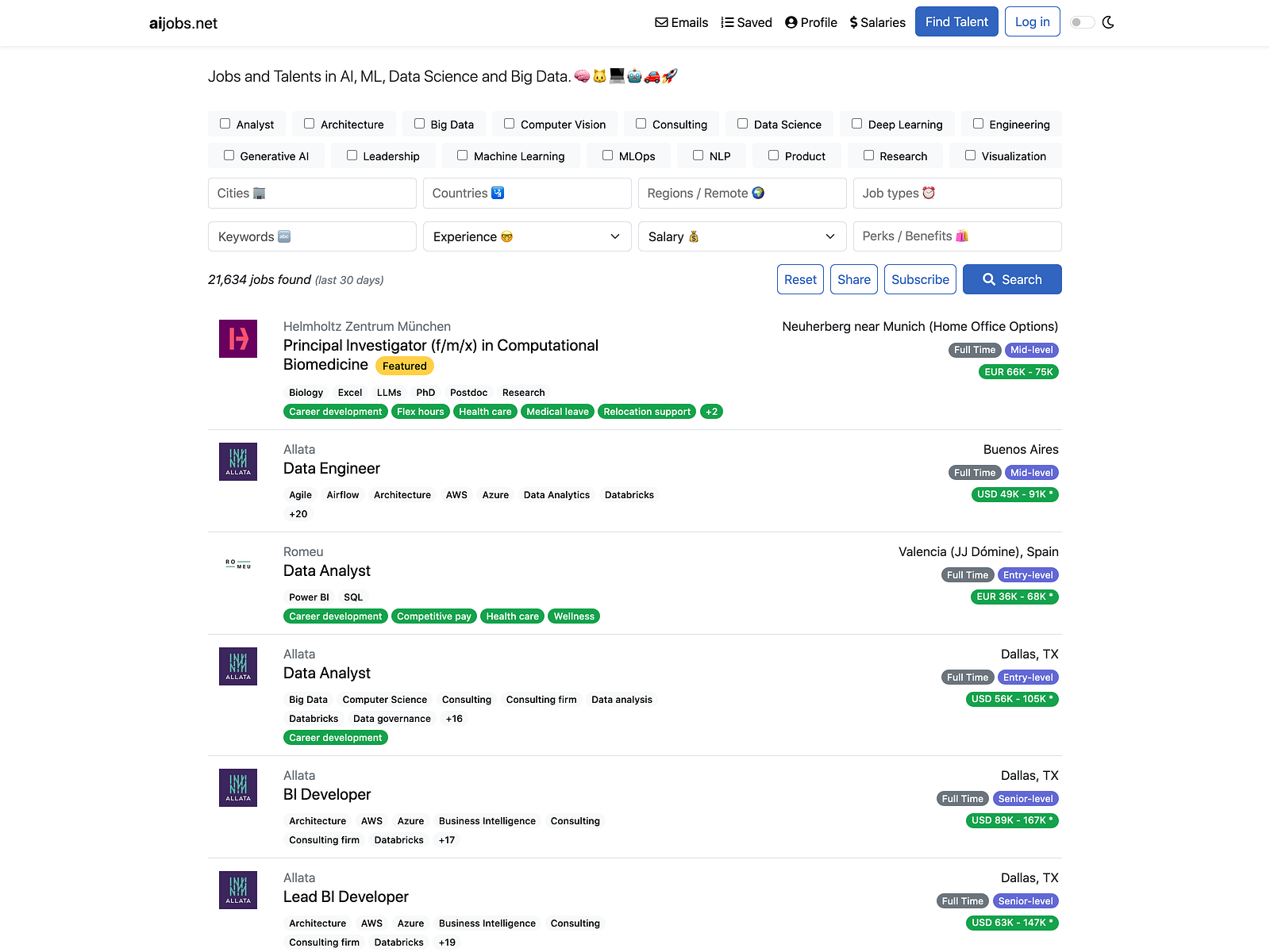Viewport: 1270px width, 952px height.
Task: Expand the +20 more tags on Data Engineer
Action: click(x=298, y=514)
